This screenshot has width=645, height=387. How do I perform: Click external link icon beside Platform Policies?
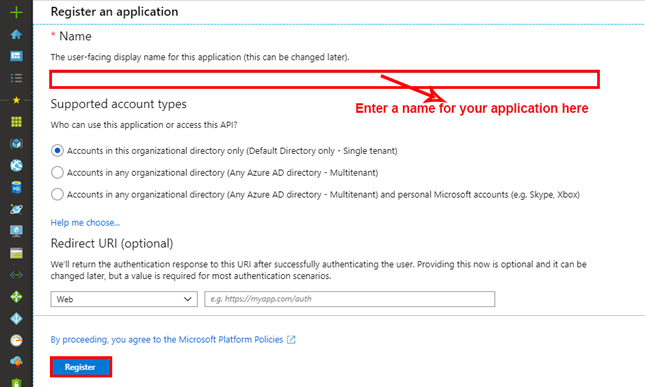click(291, 340)
